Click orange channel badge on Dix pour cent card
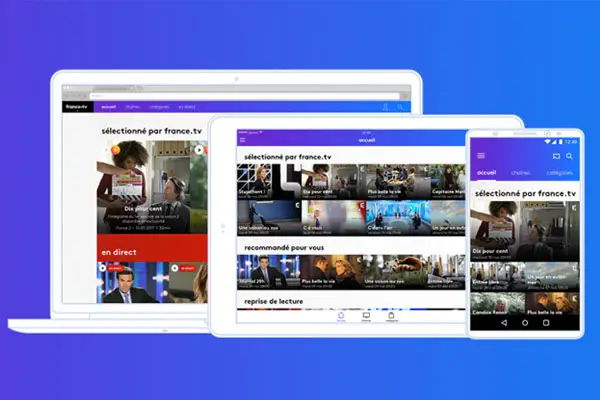 click(116, 150)
